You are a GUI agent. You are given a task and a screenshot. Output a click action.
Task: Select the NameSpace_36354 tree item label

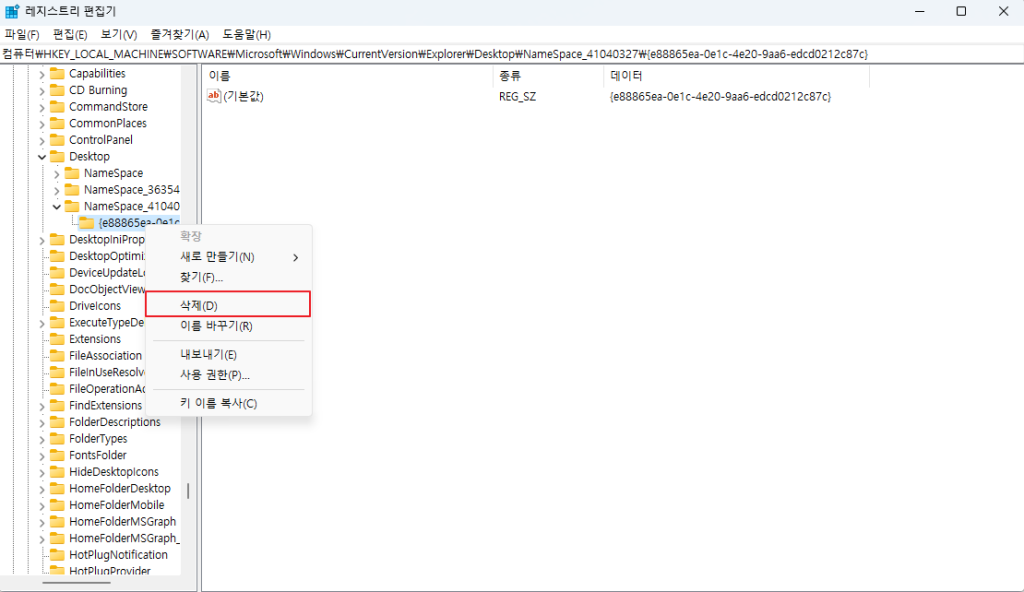pos(131,189)
